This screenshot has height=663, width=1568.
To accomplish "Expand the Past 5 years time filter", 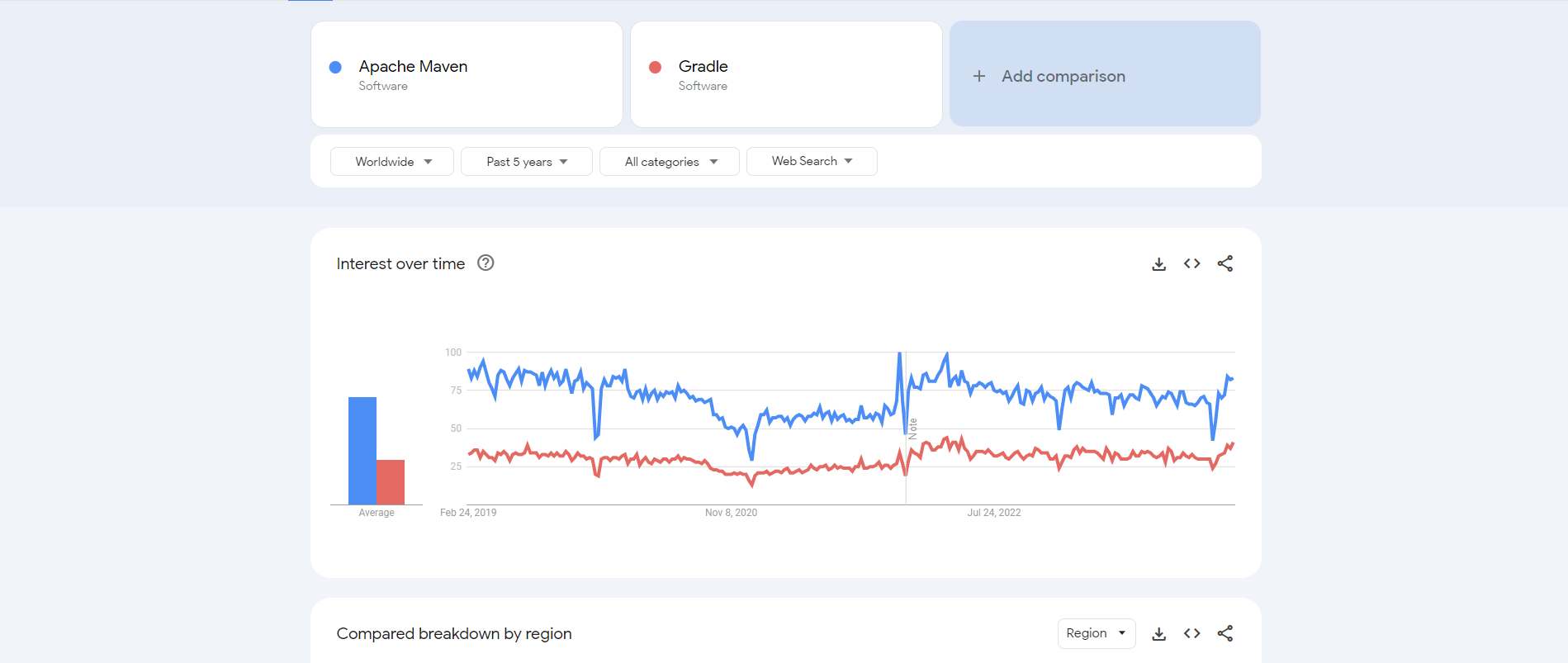I will pos(527,162).
